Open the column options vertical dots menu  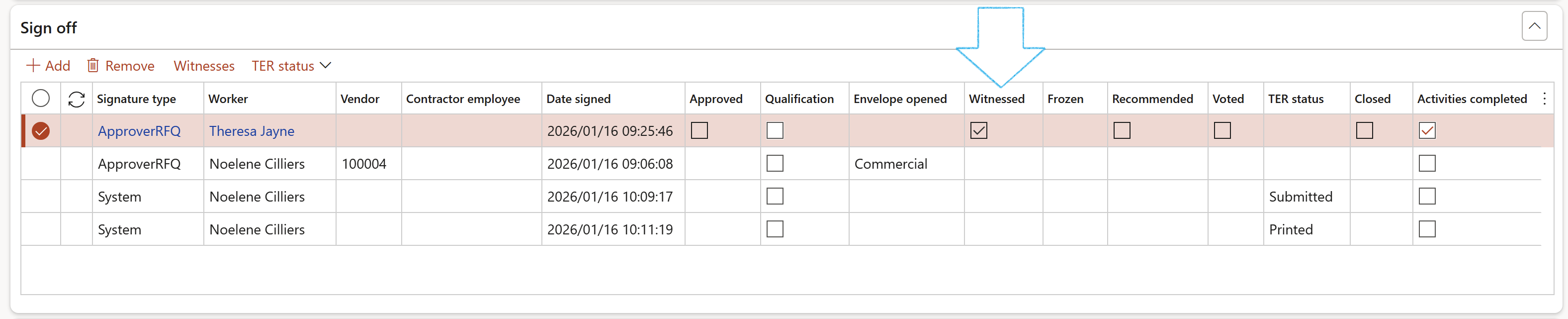pyautogui.click(x=1544, y=99)
